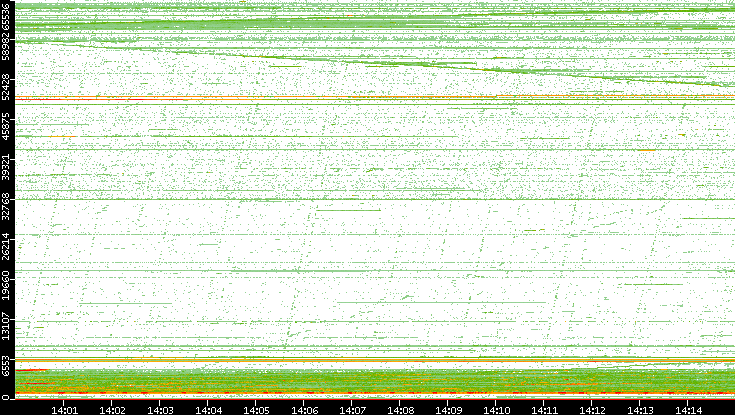Image resolution: width=735 pixels, height=415 pixels.
Task: Click the 65536 port axis label
Action: coord(6,15)
